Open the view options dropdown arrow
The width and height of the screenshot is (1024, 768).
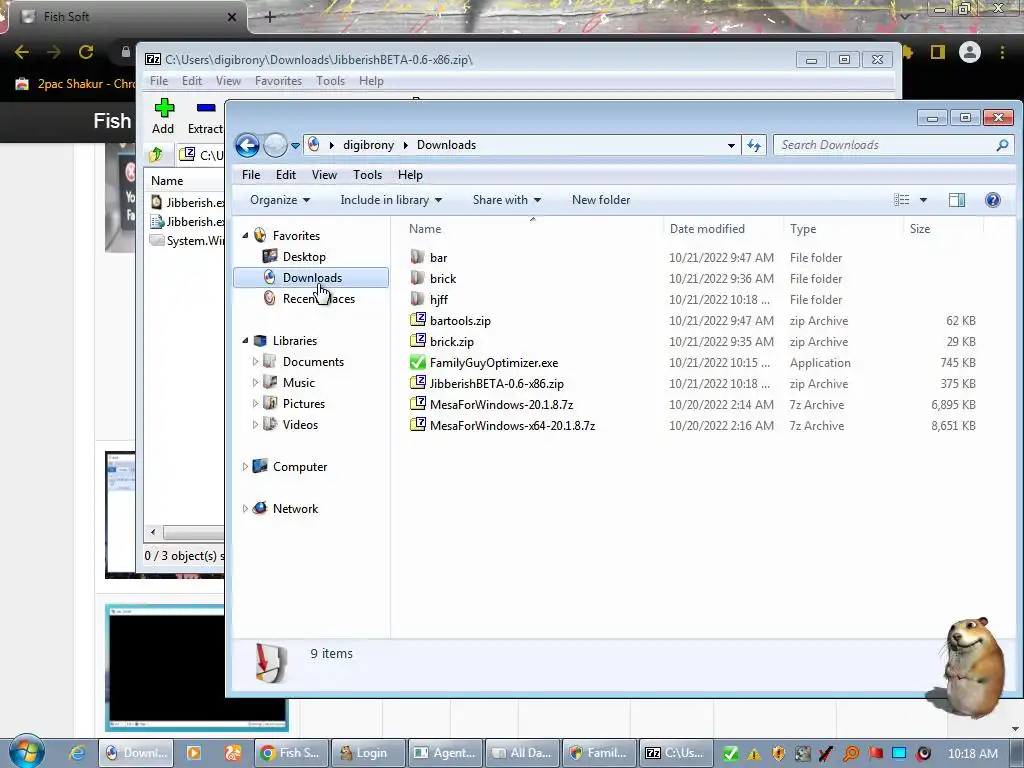click(923, 200)
